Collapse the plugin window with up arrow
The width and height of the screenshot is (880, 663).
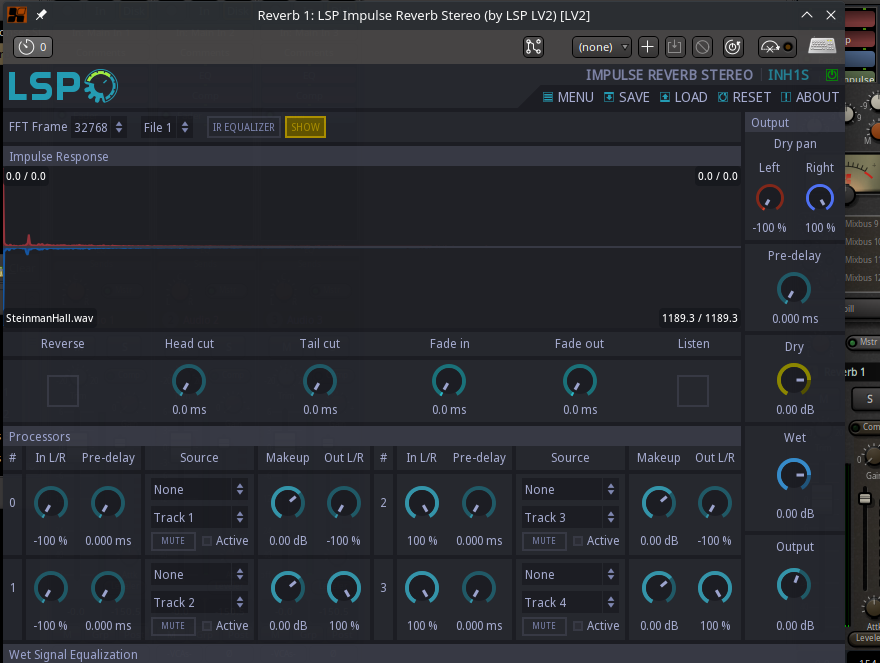pos(806,15)
